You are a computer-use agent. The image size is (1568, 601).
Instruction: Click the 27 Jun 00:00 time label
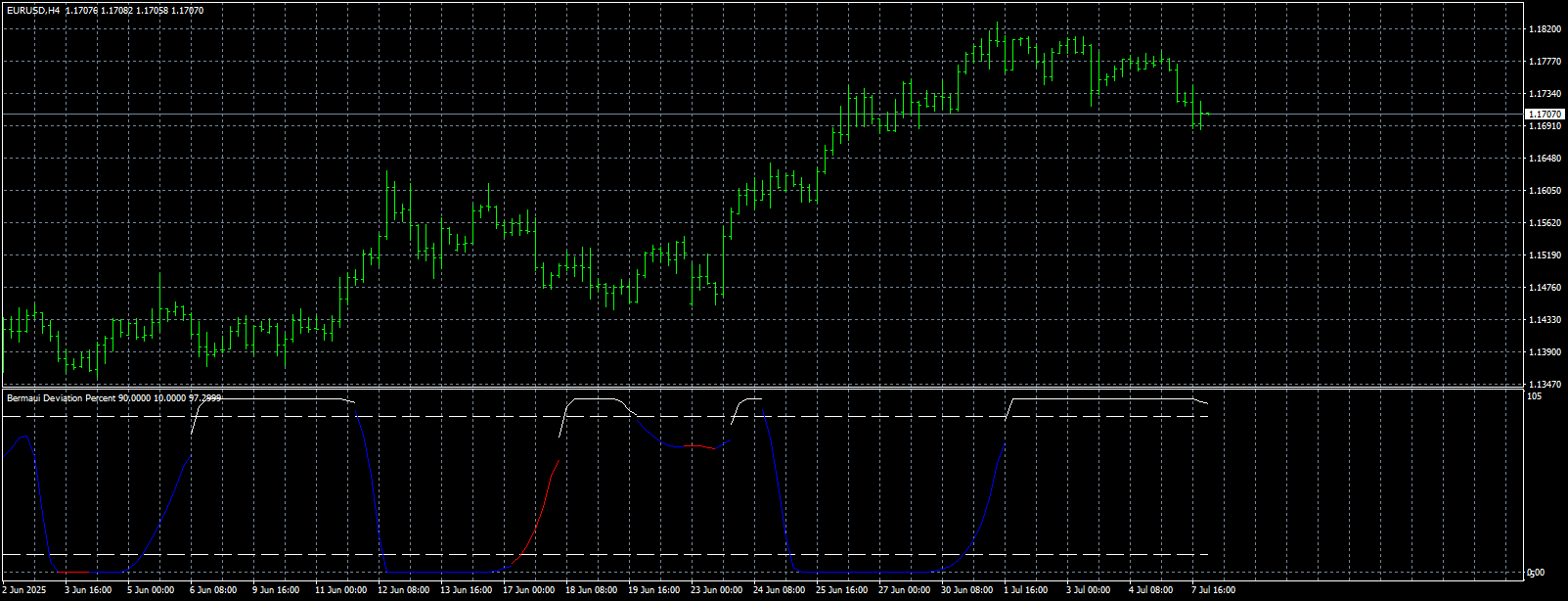pos(904,590)
